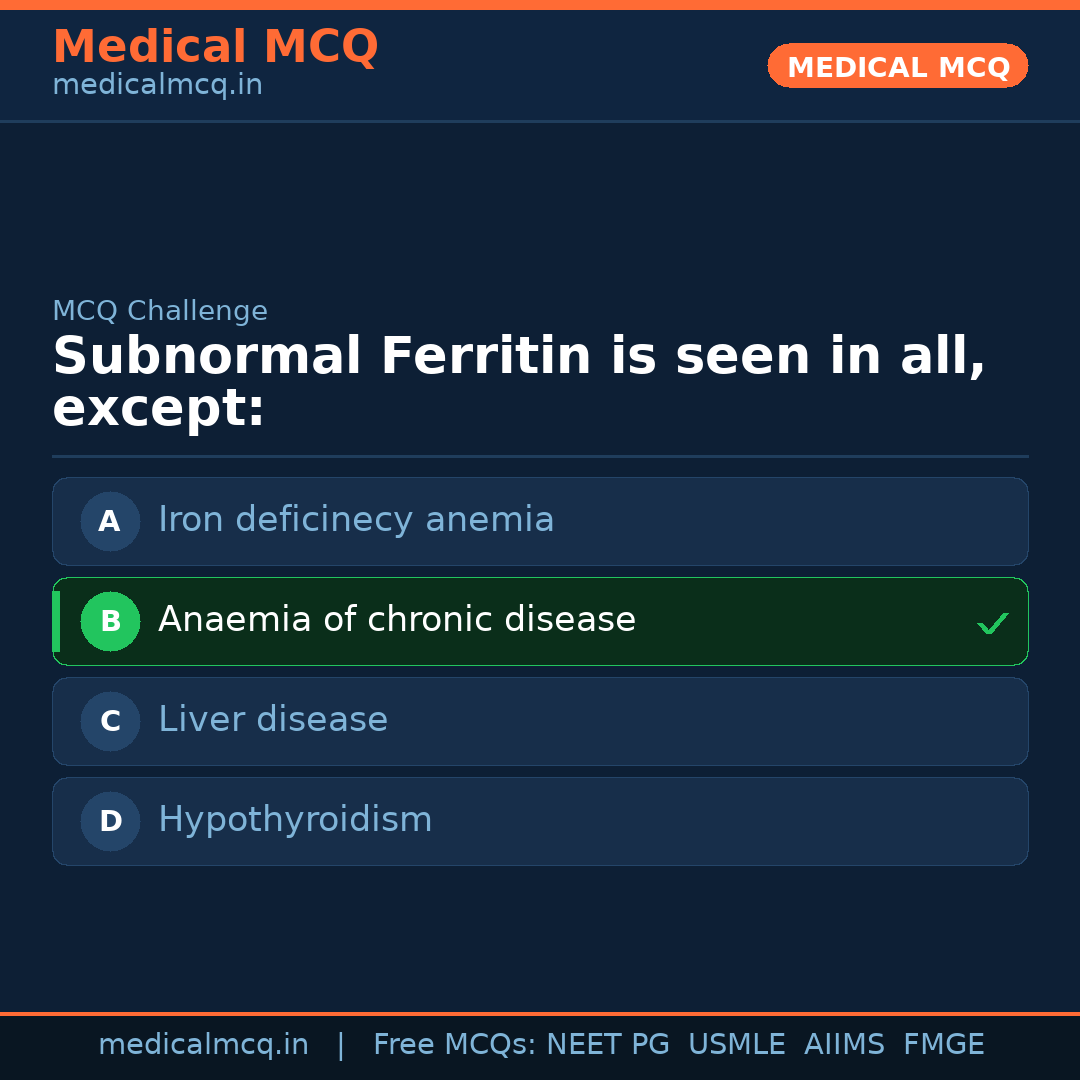This screenshot has width=1080, height=1080.
Task: Click the FMGE text in footer
Action: (x=943, y=1045)
